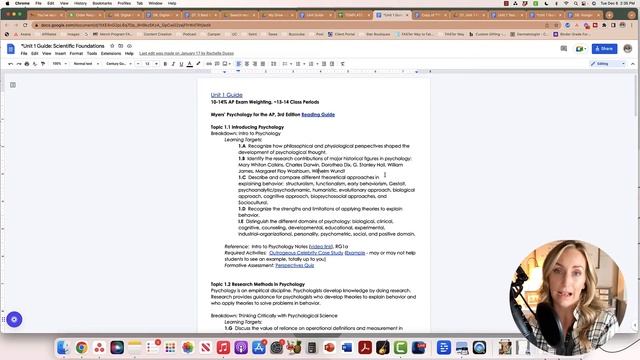Open the Unit 1 Guide link
This screenshot has height=360, width=640.
(x=227, y=95)
